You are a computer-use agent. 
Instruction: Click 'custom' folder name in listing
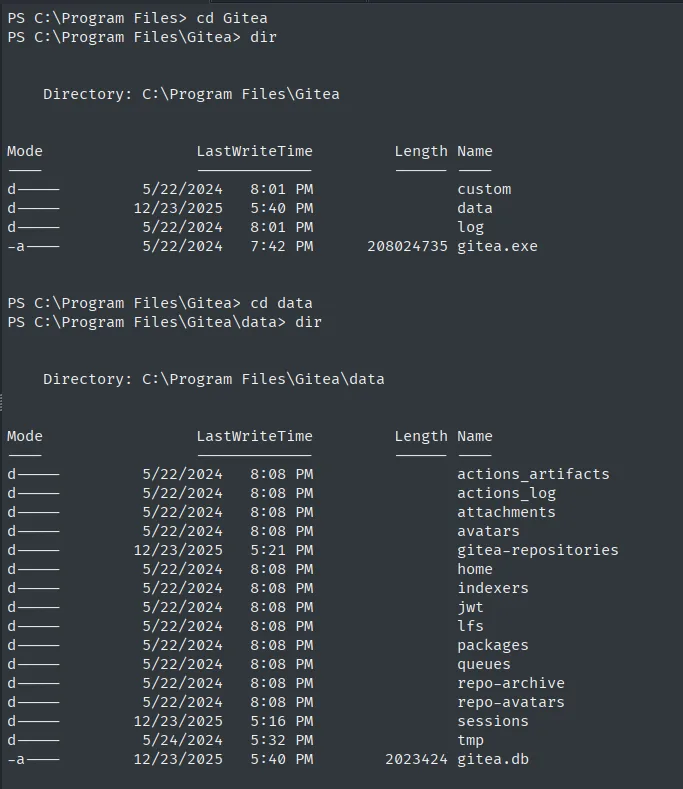click(x=484, y=189)
